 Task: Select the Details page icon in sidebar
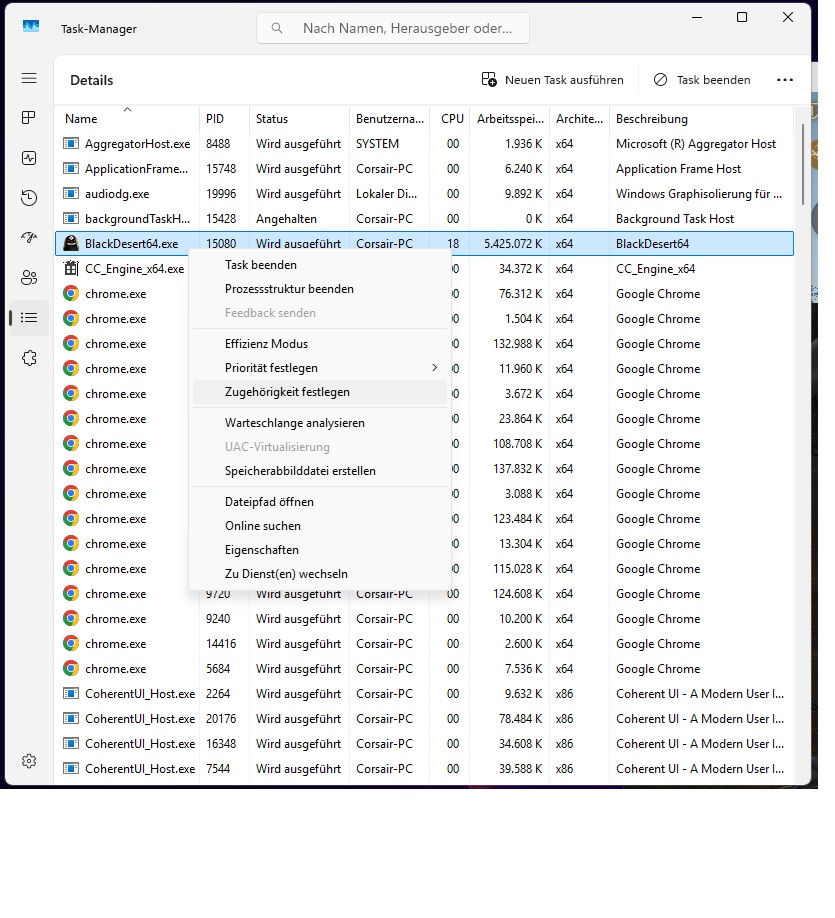(29, 318)
